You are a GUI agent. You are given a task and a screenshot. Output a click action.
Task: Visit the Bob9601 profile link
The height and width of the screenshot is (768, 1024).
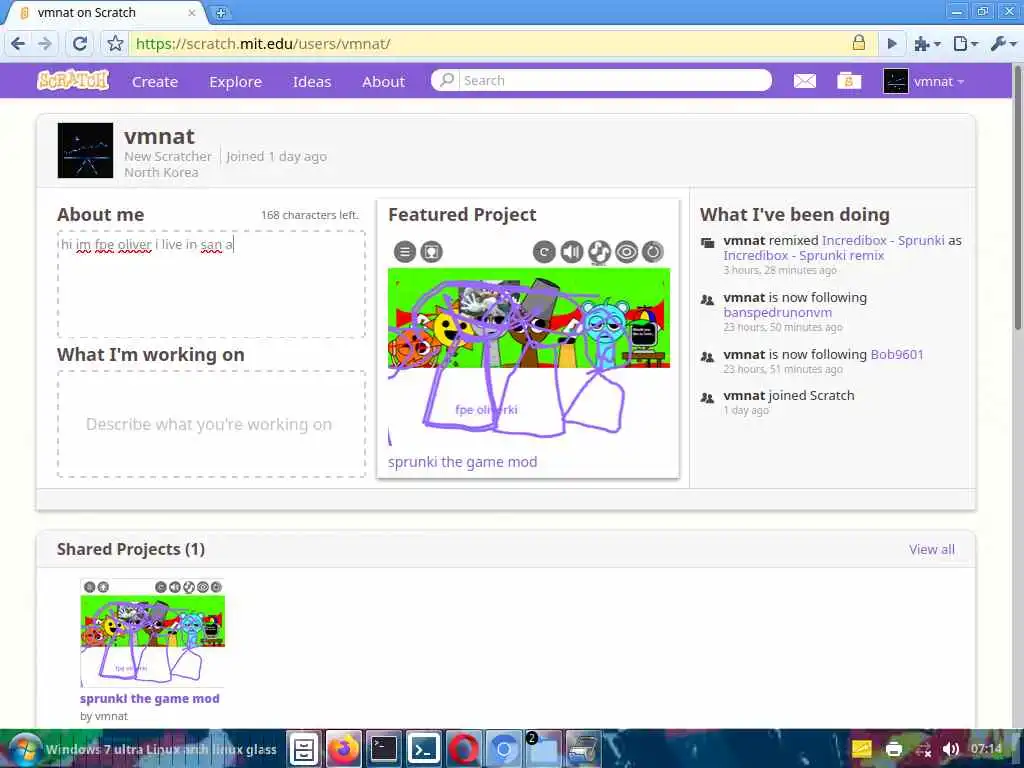897,355
